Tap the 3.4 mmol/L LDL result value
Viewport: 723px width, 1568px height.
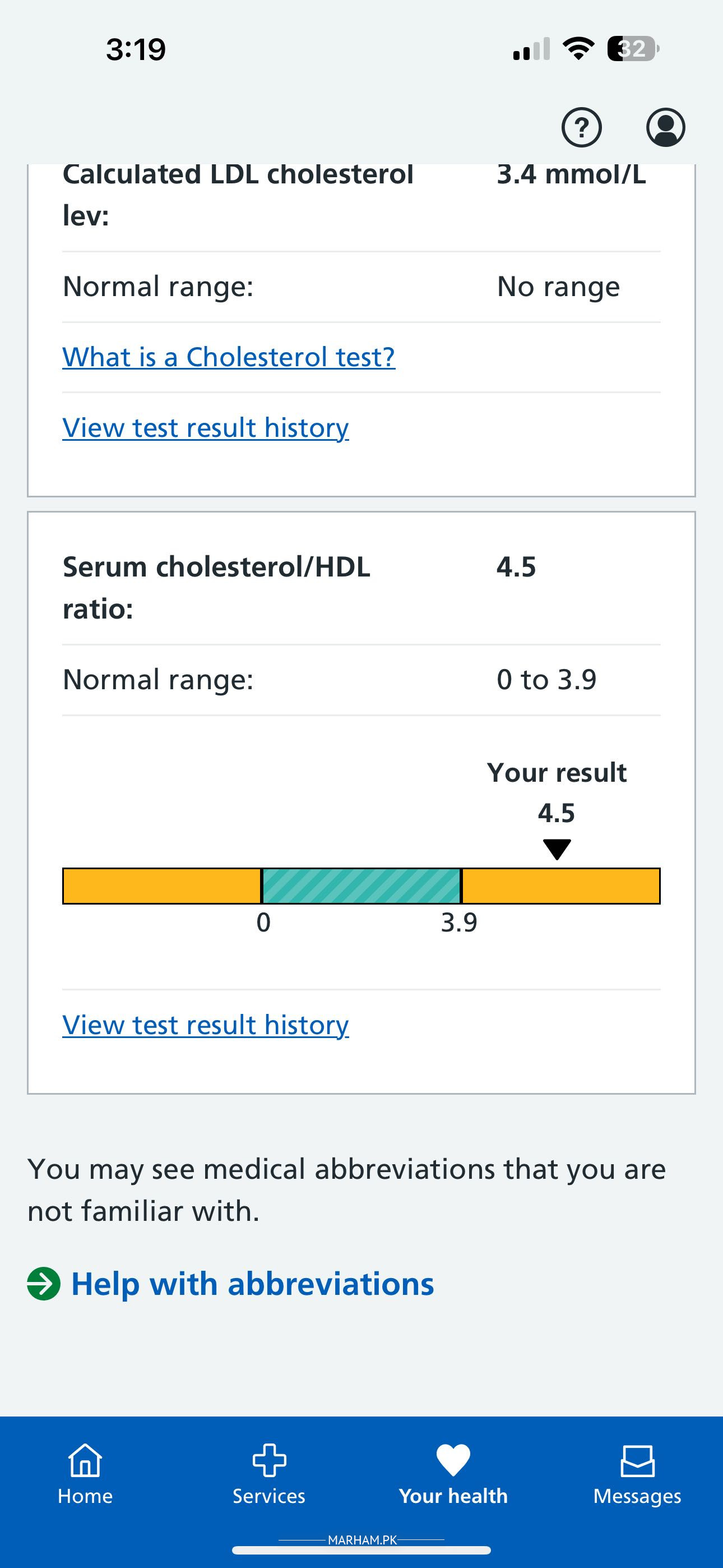(571, 175)
